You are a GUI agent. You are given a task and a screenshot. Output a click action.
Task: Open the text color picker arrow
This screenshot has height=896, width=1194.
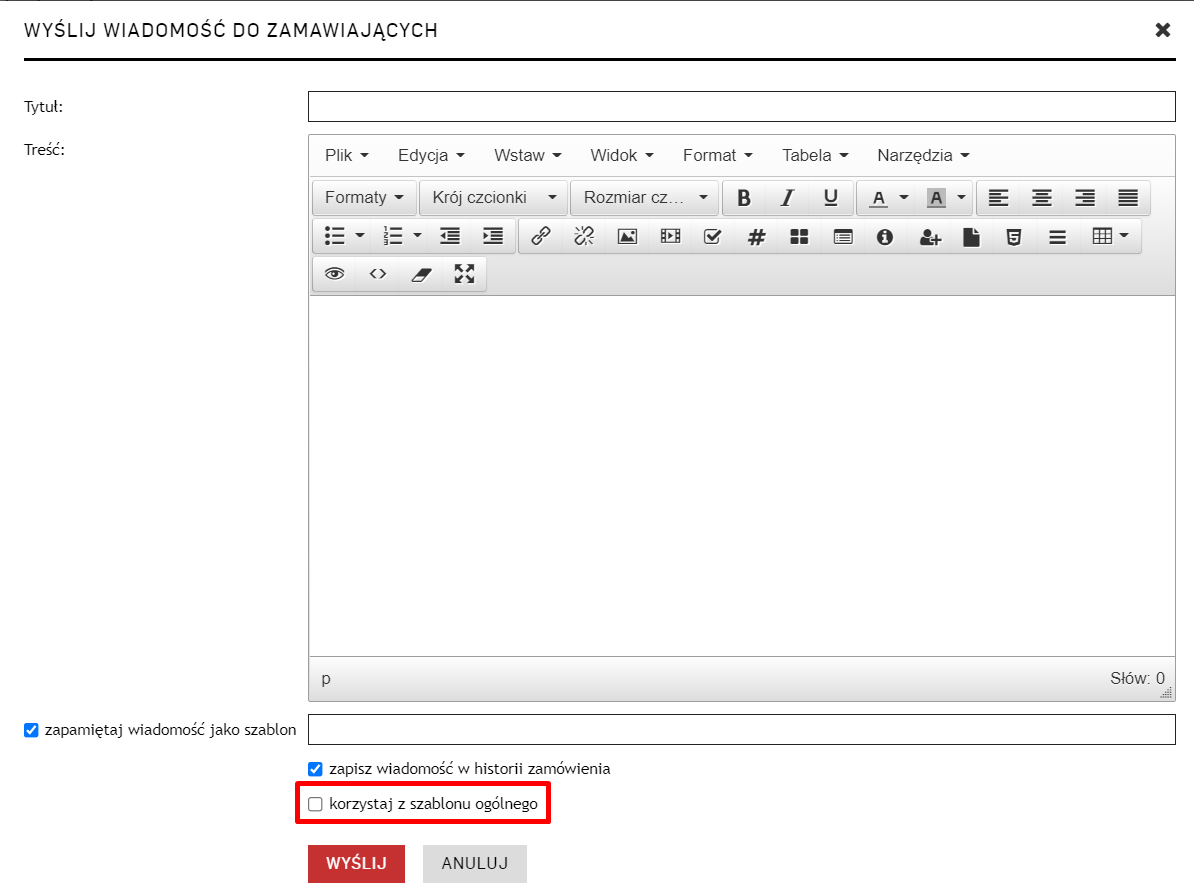click(x=904, y=198)
